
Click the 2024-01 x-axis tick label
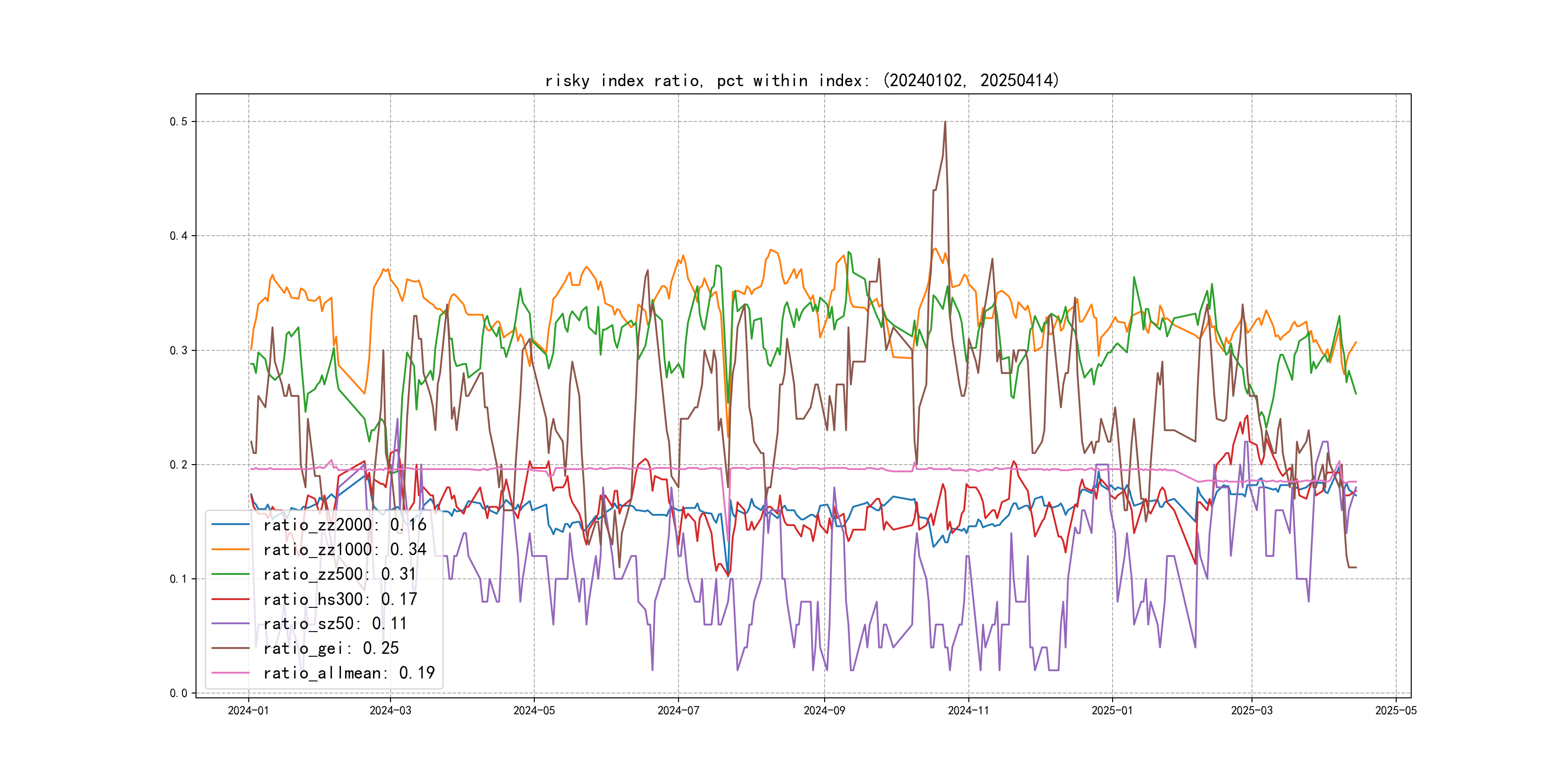(x=248, y=710)
